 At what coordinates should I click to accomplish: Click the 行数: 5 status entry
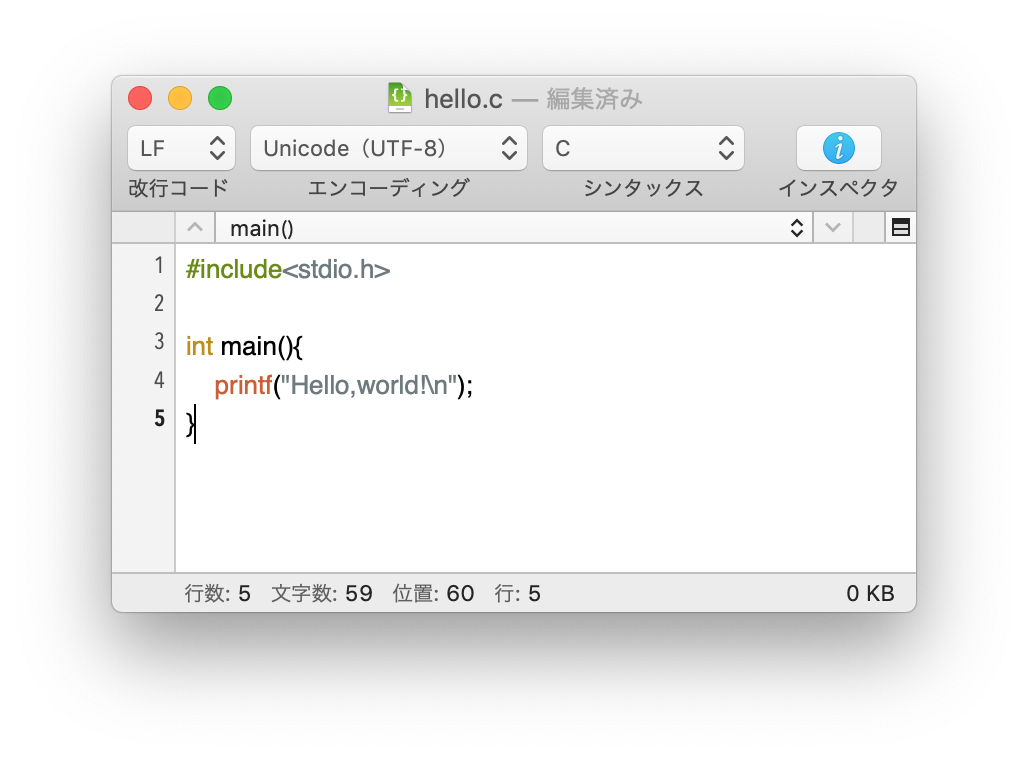218,593
